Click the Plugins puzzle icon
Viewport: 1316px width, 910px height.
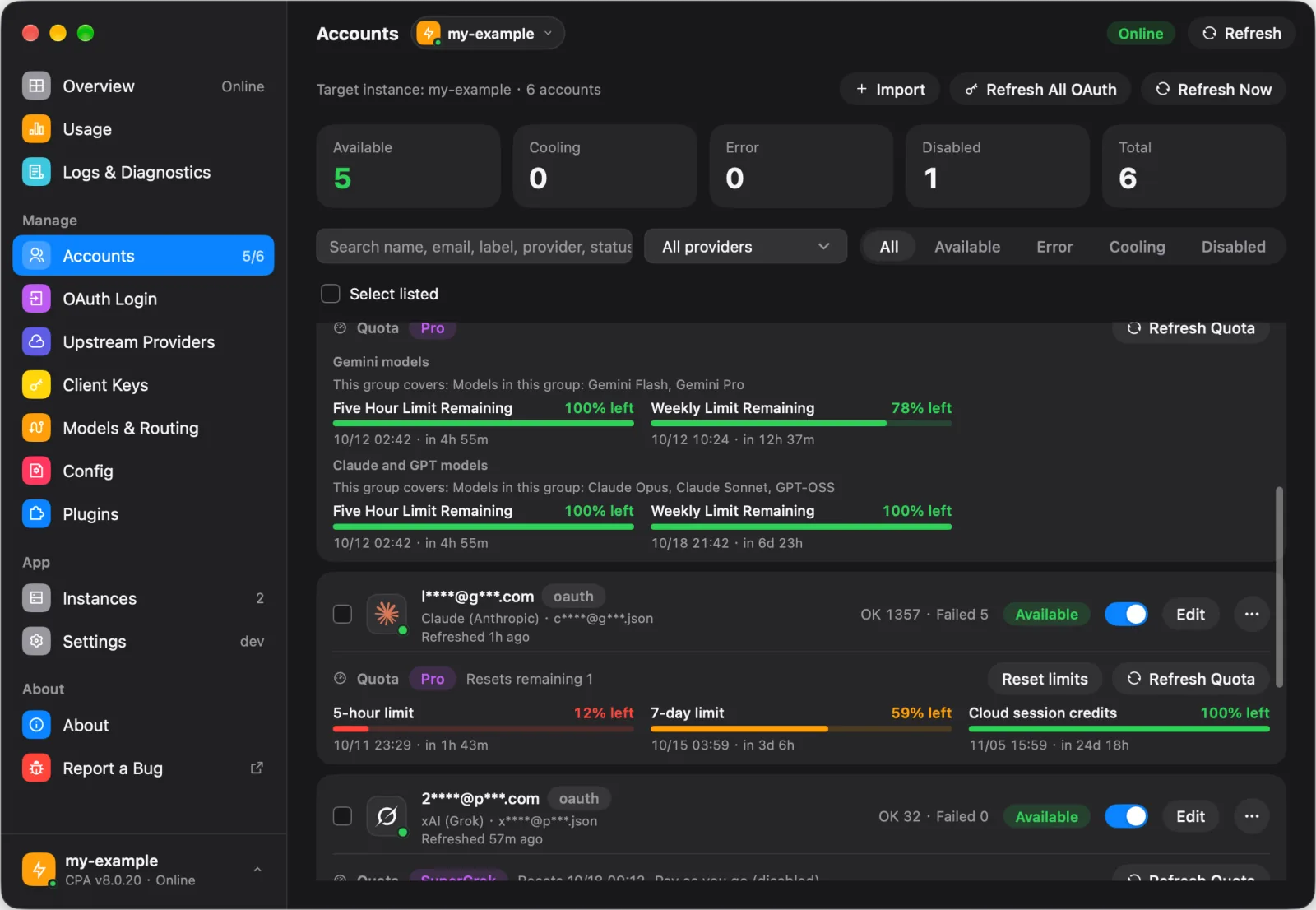pyautogui.click(x=36, y=514)
